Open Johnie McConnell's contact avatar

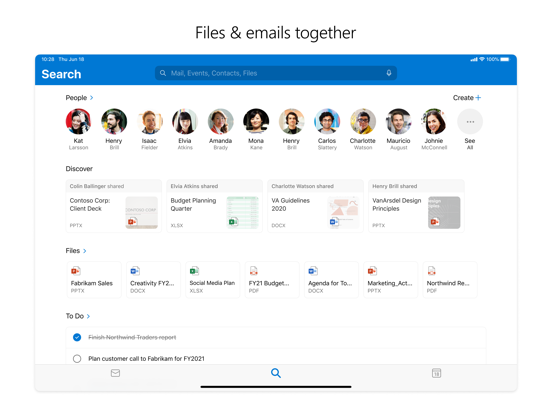pyautogui.click(x=434, y=121)
